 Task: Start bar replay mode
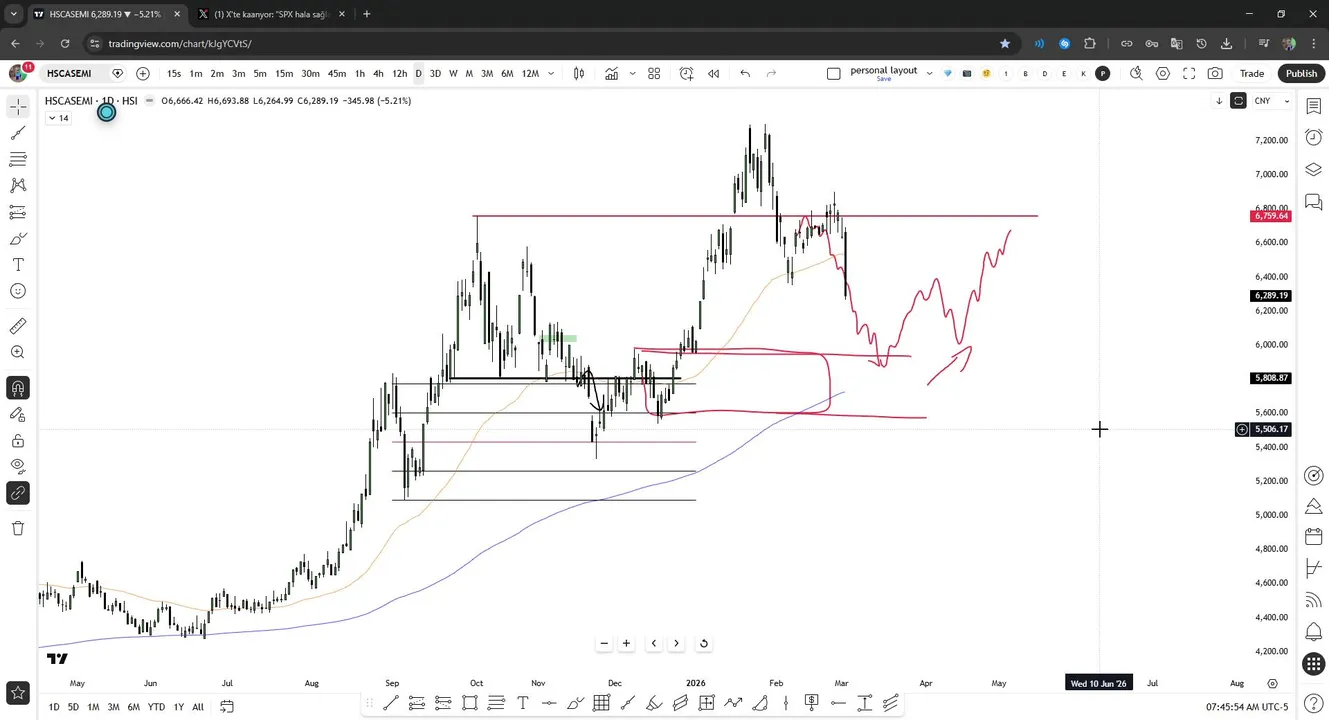point(714,73)
